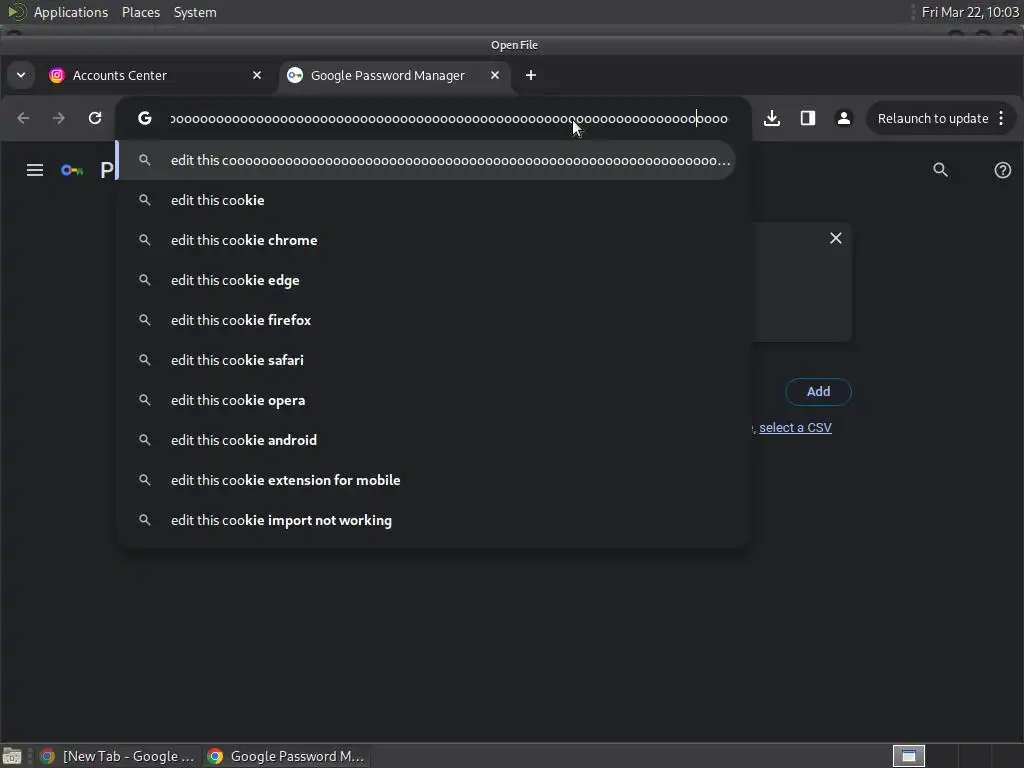Image resolution: width=1024 pixels, height=768 pixels.
Task: Click the Google G icon in address bar
Action: point(145,118)
